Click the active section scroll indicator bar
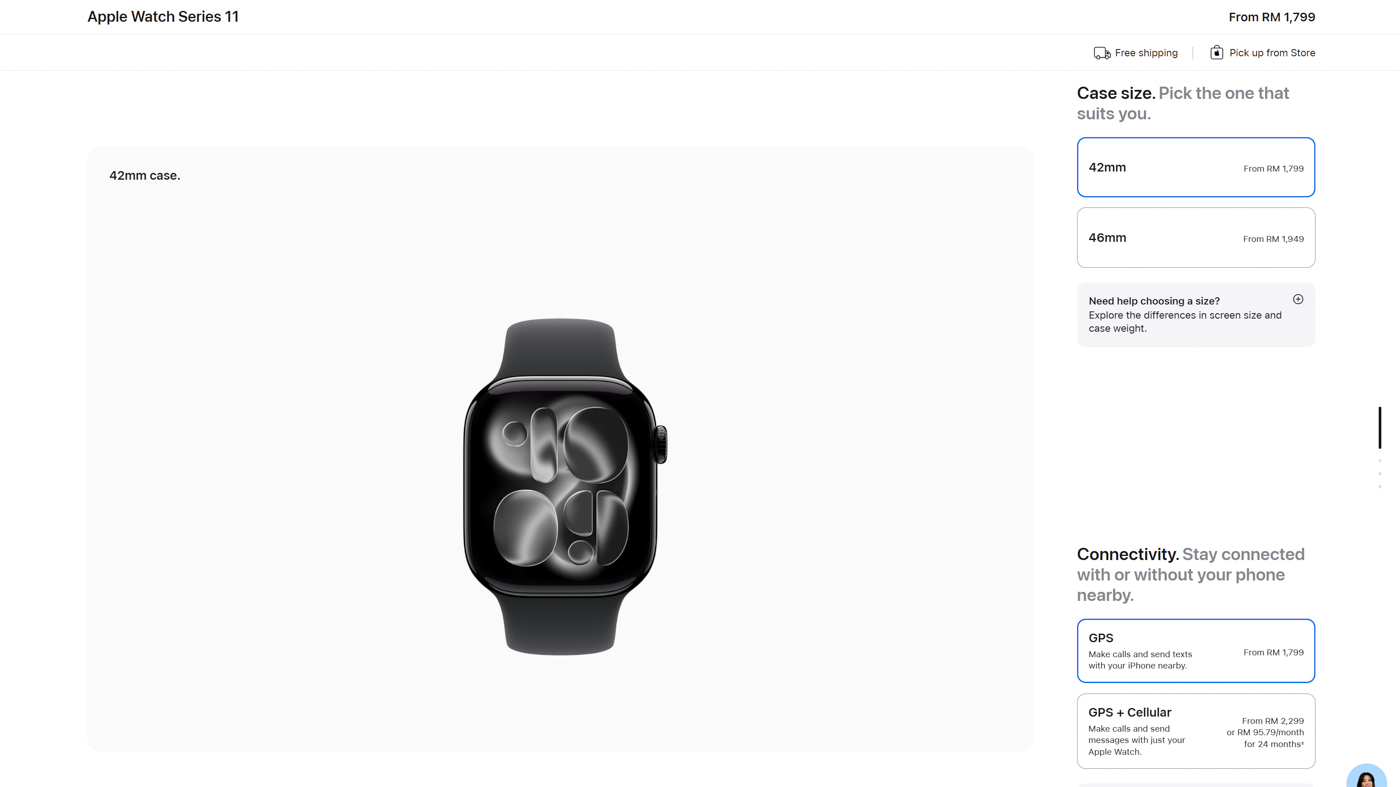 coord(1380,428)
